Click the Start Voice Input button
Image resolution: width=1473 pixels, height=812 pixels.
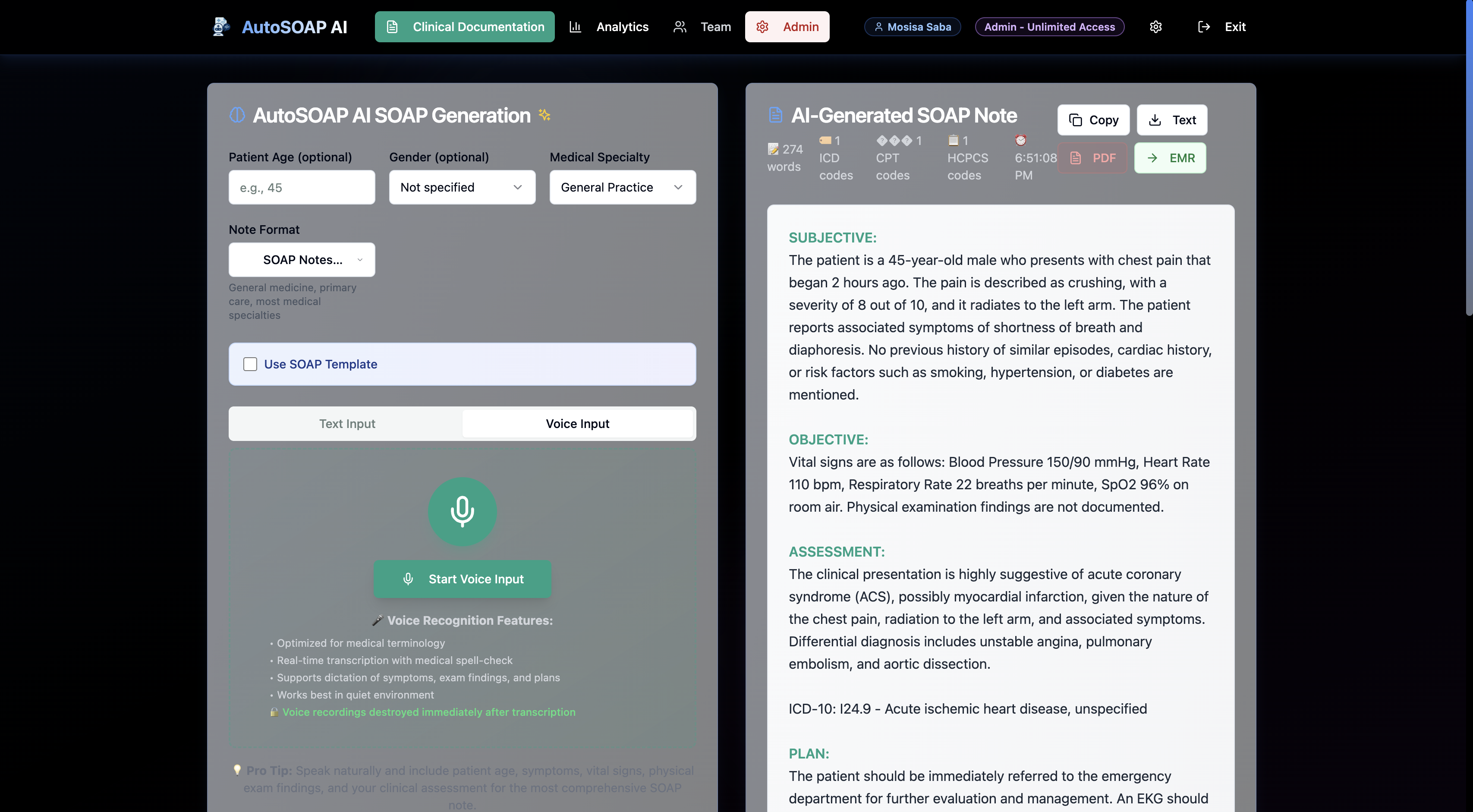click(x=462, y=579)
